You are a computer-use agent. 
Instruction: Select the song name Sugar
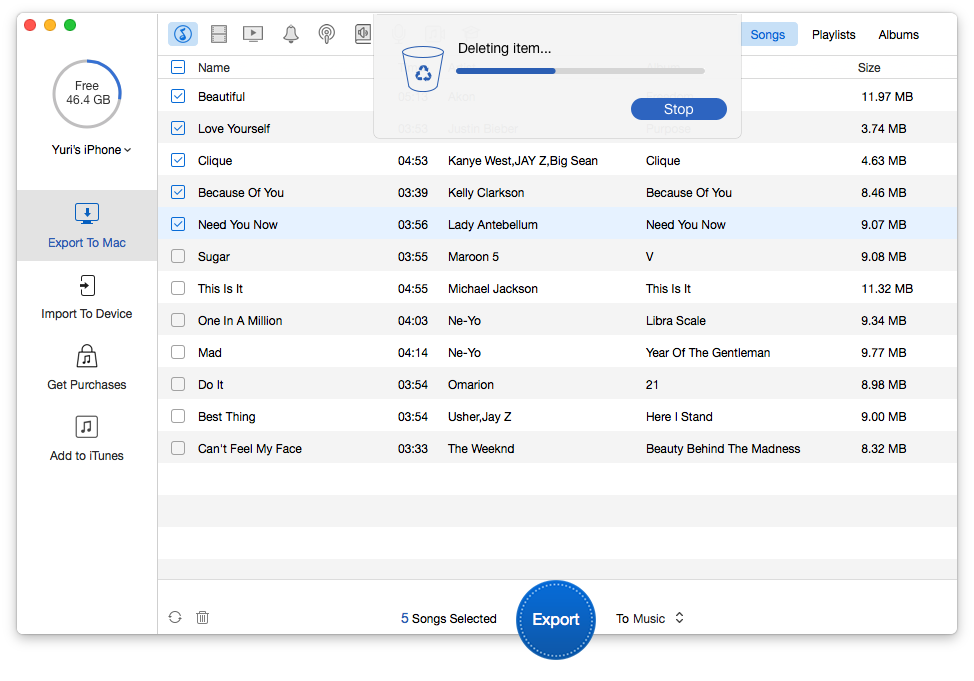point(214,257)
